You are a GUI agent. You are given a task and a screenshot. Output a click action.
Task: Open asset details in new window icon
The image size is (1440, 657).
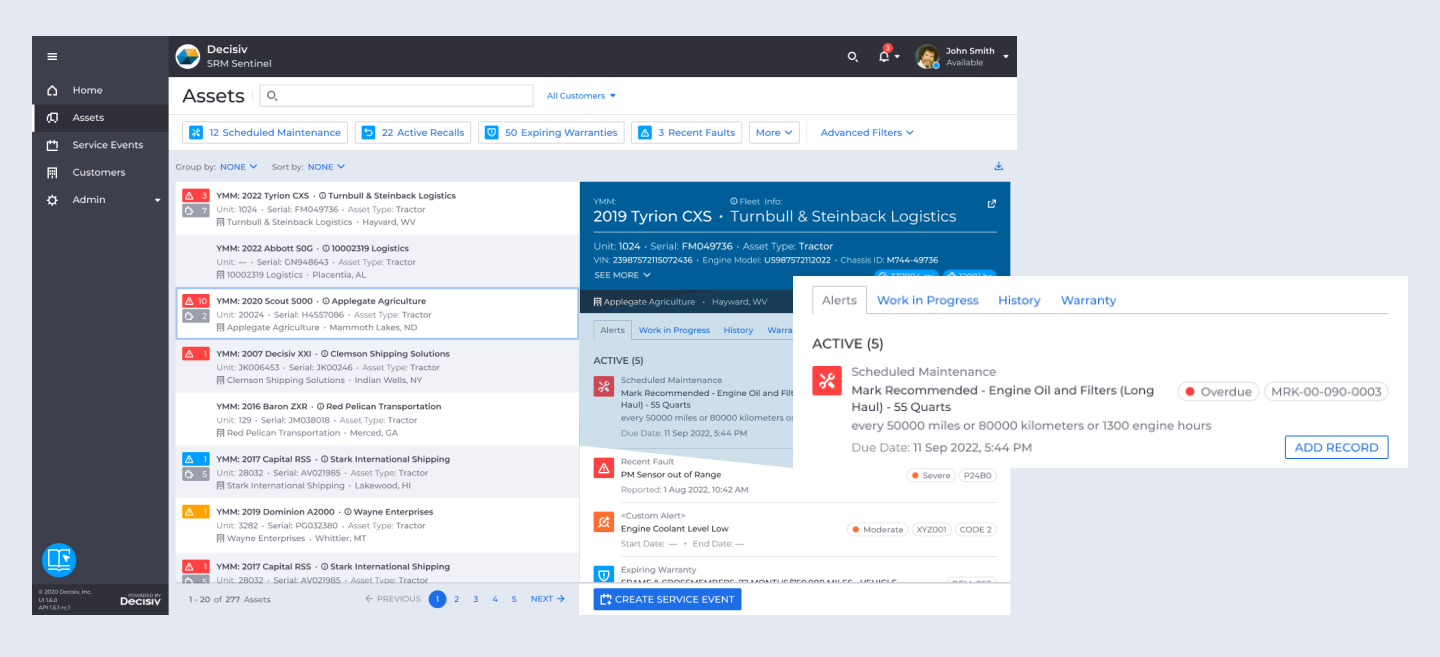(992, 204)
